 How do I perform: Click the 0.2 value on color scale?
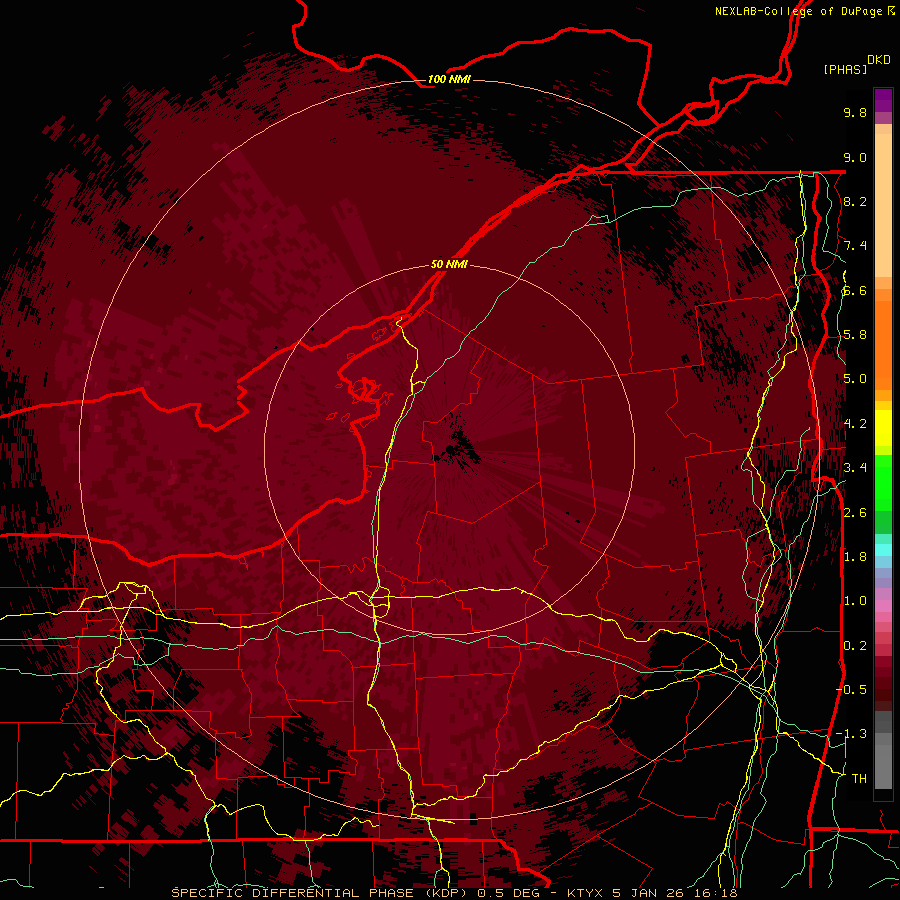coord(855,646)
